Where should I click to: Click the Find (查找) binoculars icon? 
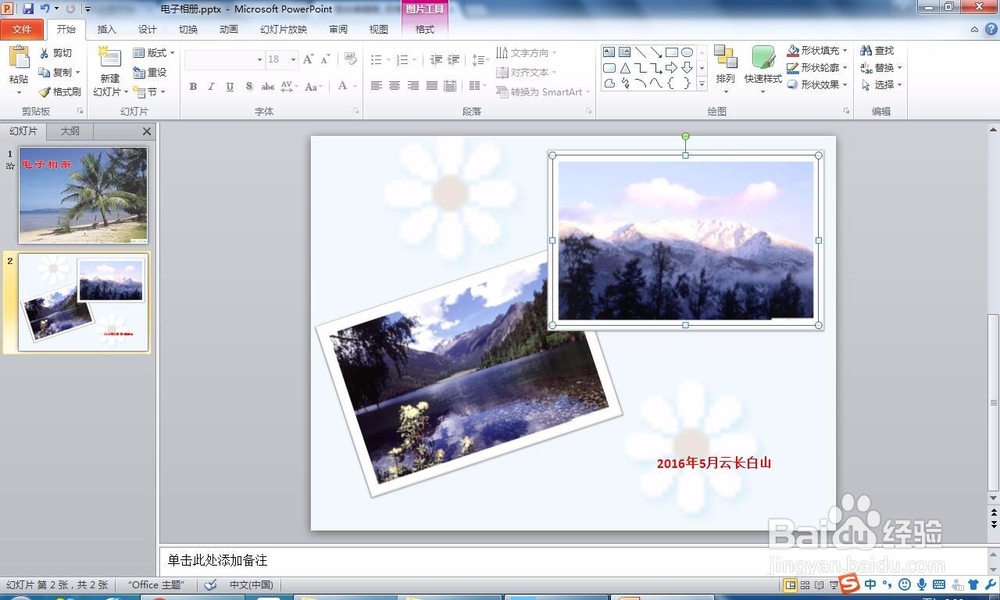(x=866, y=50)
